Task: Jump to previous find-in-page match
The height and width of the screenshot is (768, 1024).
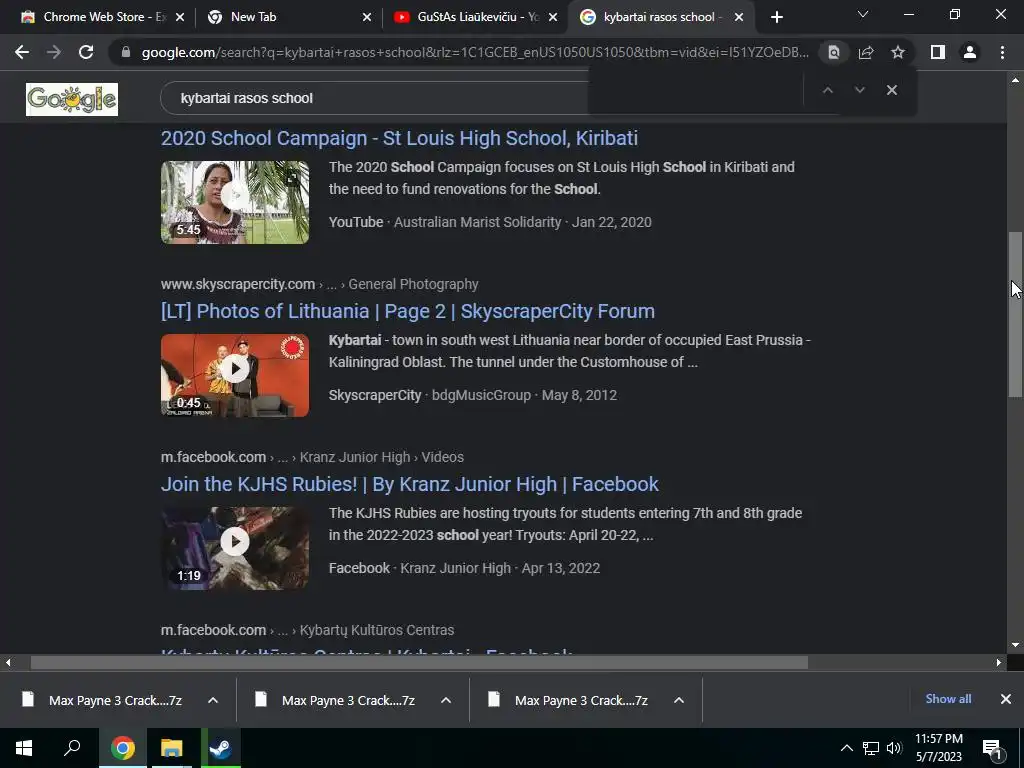Action: pos(827,90)
